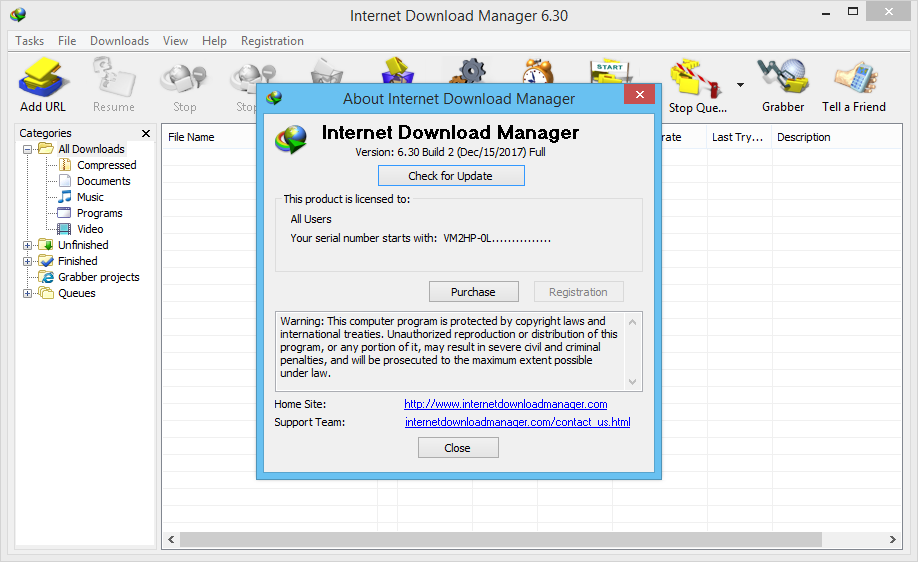Click the Resume toolbar icon
918x562 pixels.
[x=114, y=77]
